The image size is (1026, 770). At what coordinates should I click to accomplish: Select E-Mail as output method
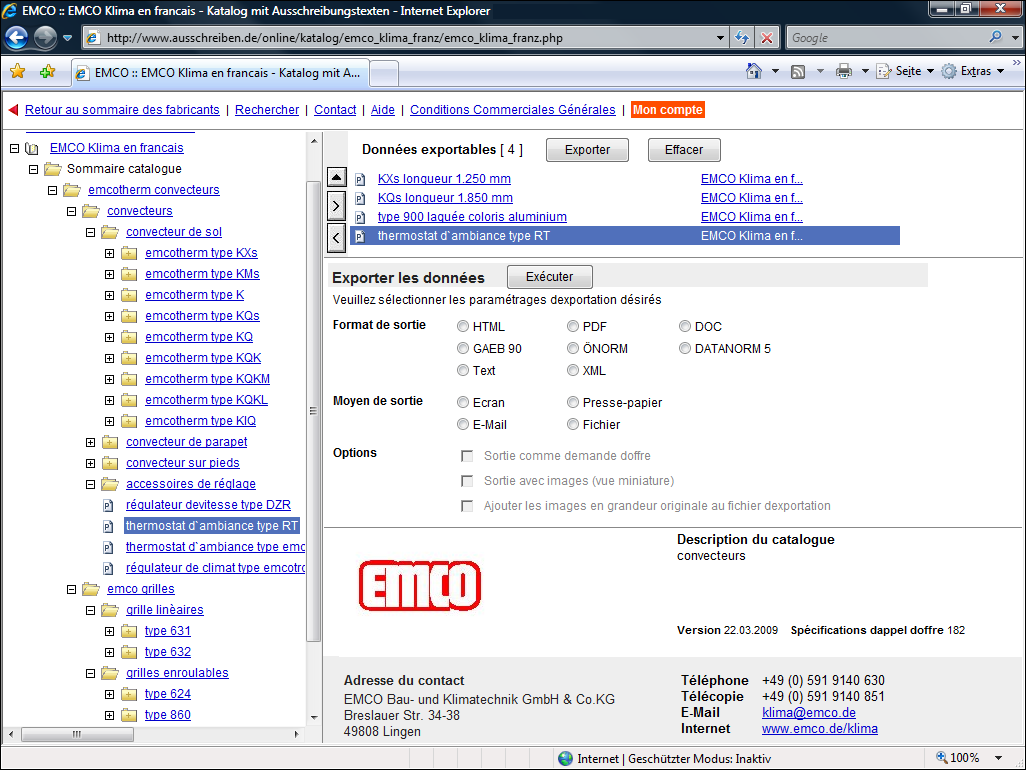point(463,425)
